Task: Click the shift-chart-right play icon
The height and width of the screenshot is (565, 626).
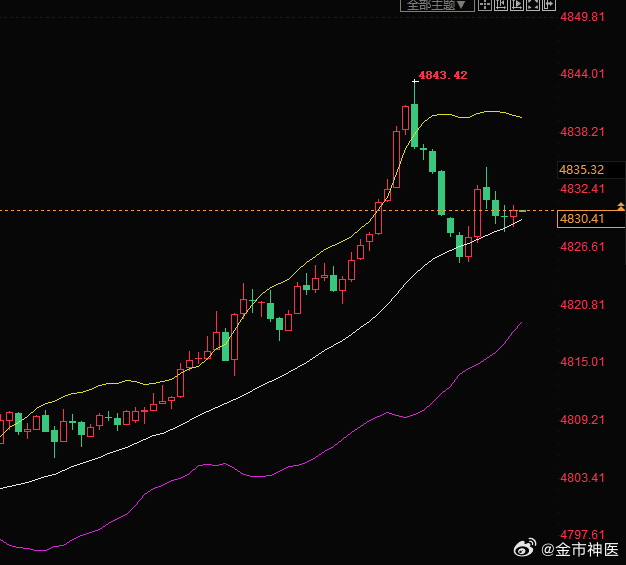Action: click(517, 5)
